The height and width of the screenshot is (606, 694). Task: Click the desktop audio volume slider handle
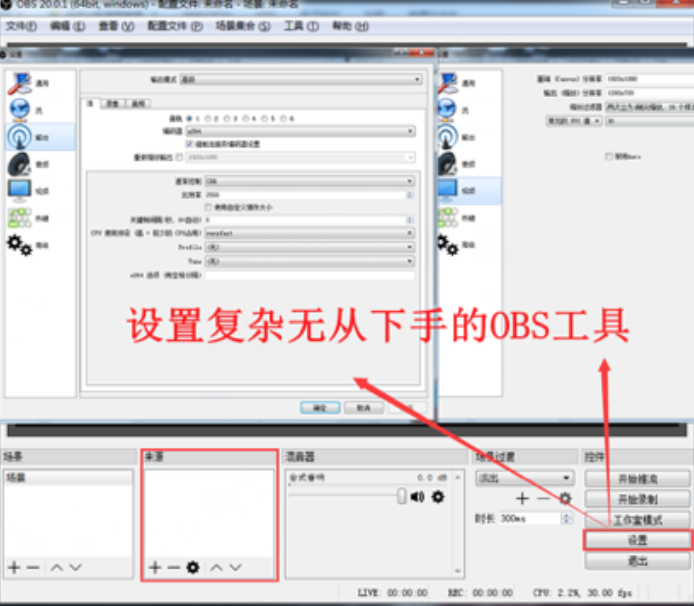[401, 496]
